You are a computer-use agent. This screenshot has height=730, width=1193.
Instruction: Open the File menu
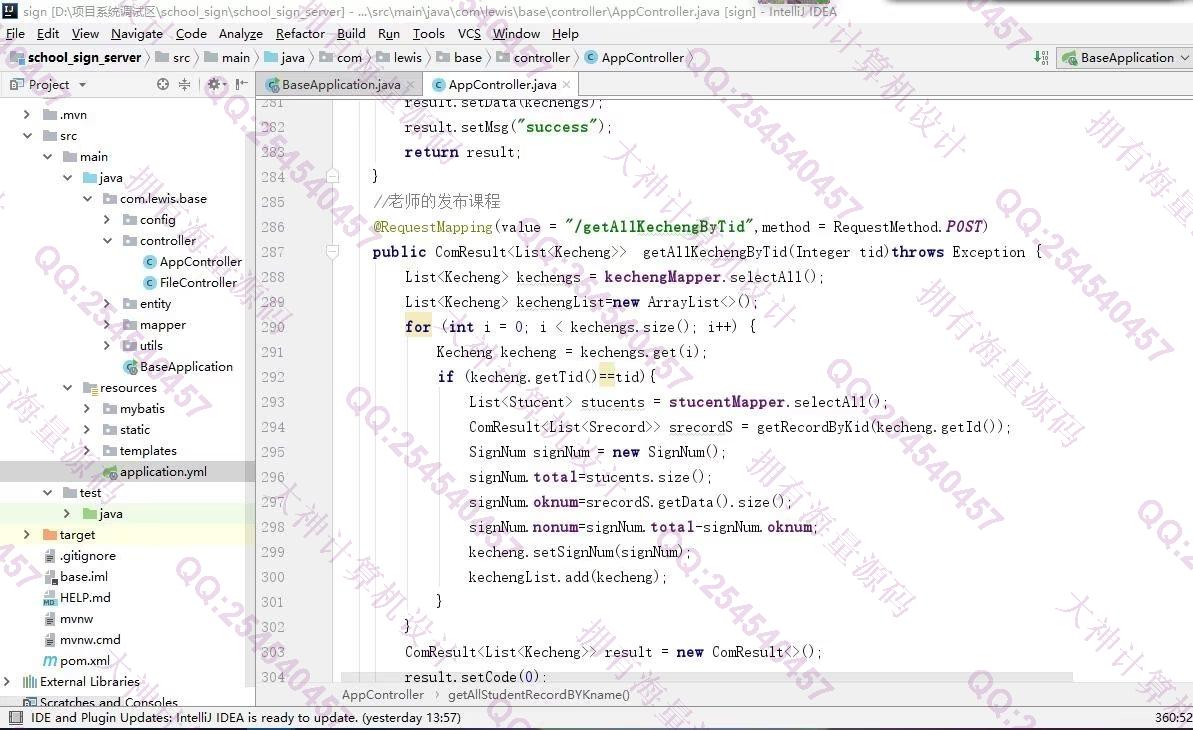pyautogui.click(x=15, y=33)
